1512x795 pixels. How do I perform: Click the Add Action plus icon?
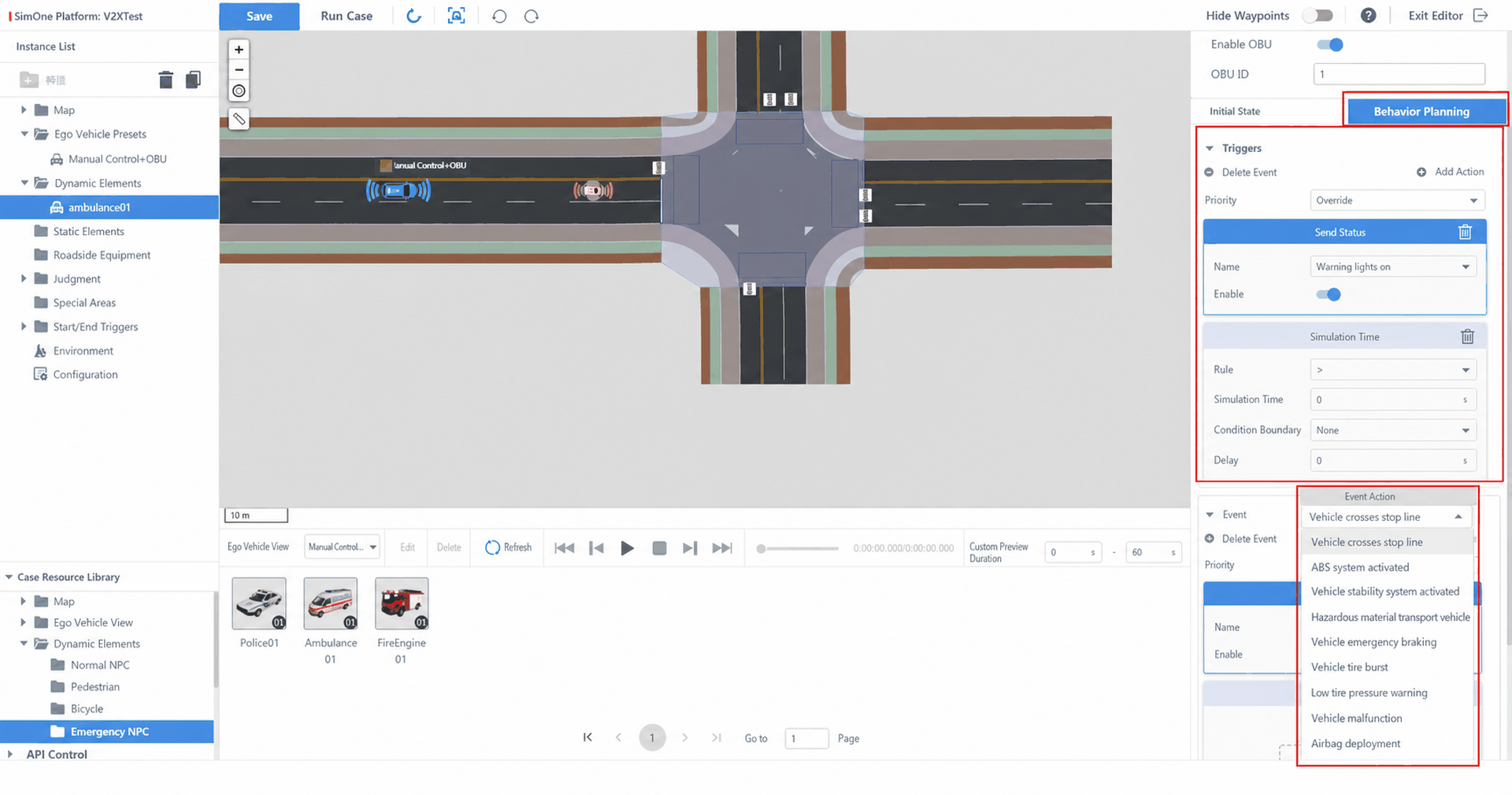click(1421, 172)
